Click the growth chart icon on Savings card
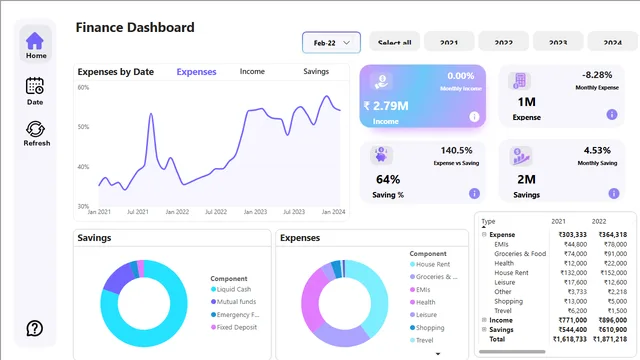 (521, 156)
